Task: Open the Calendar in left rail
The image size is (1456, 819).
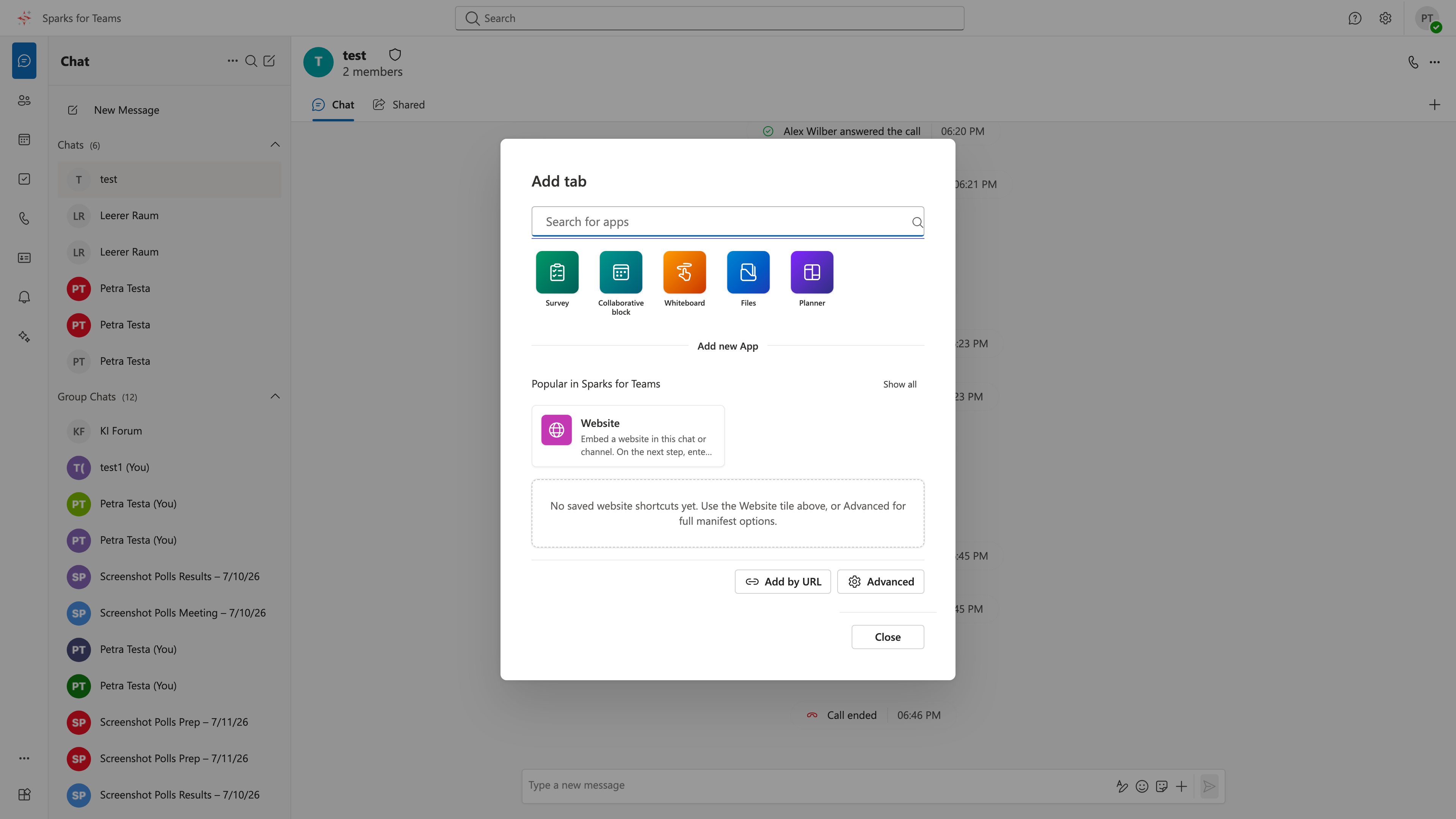Action: [x=24, y=140]
